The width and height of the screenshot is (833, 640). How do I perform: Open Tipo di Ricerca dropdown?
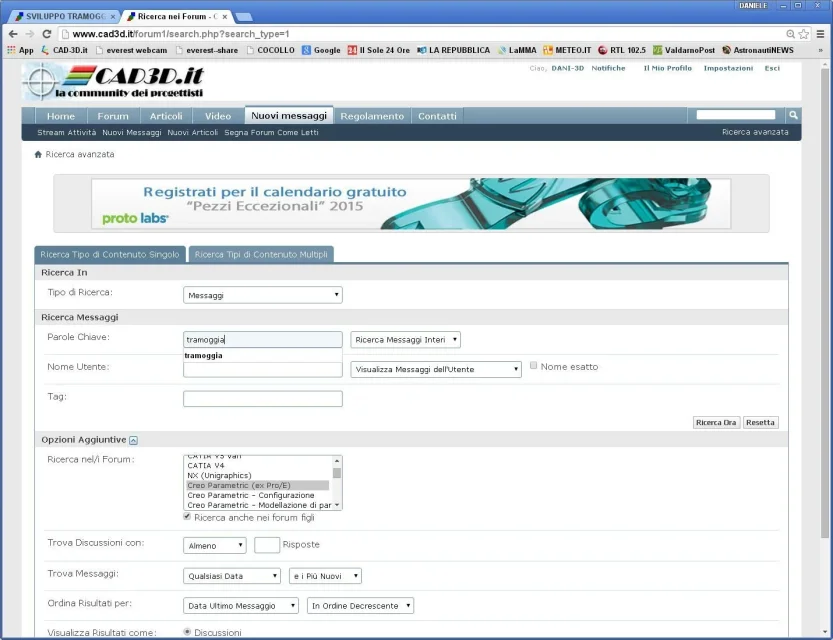(x=262, y=295)
